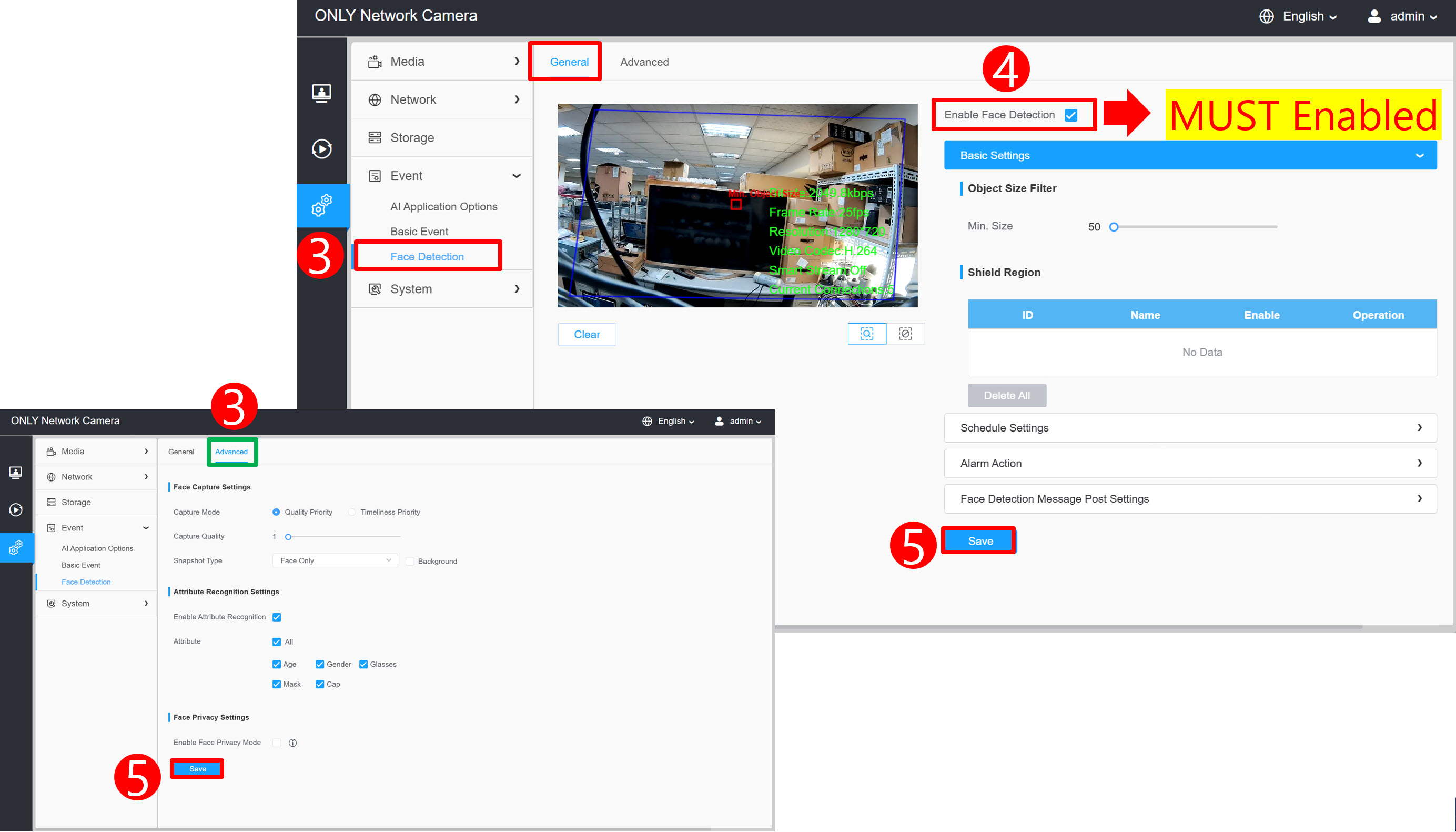Toggle the All attribute checkbox
1456x832 pixels.
pyautogui.click(x=277, y=641)
